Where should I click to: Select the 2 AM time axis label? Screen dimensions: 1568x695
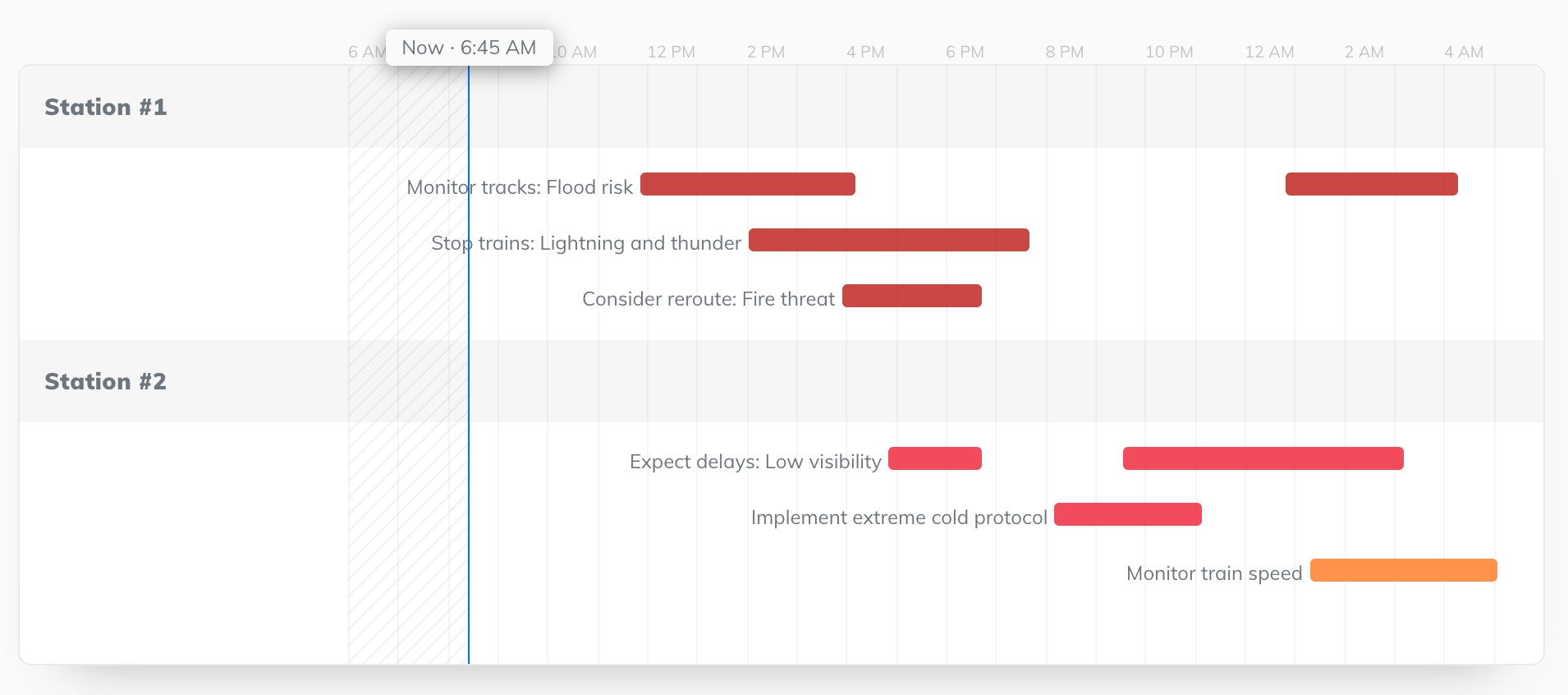click(x=1364, y=52)
